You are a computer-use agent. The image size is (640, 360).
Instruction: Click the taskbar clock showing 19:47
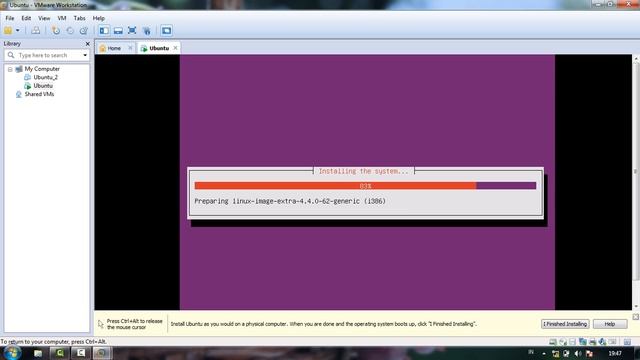pos(615,353)
